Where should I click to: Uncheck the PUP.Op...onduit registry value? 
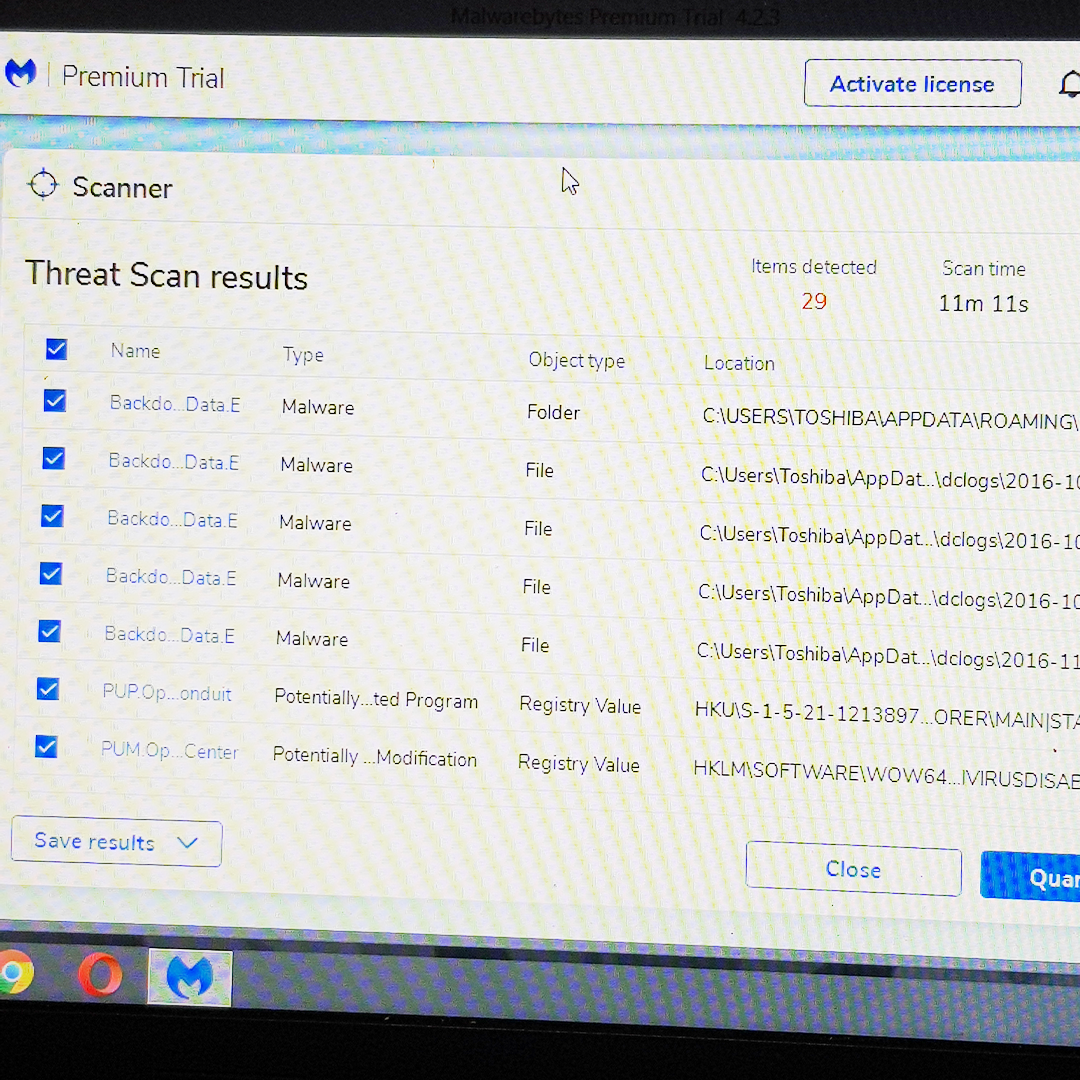pos(46,689)
